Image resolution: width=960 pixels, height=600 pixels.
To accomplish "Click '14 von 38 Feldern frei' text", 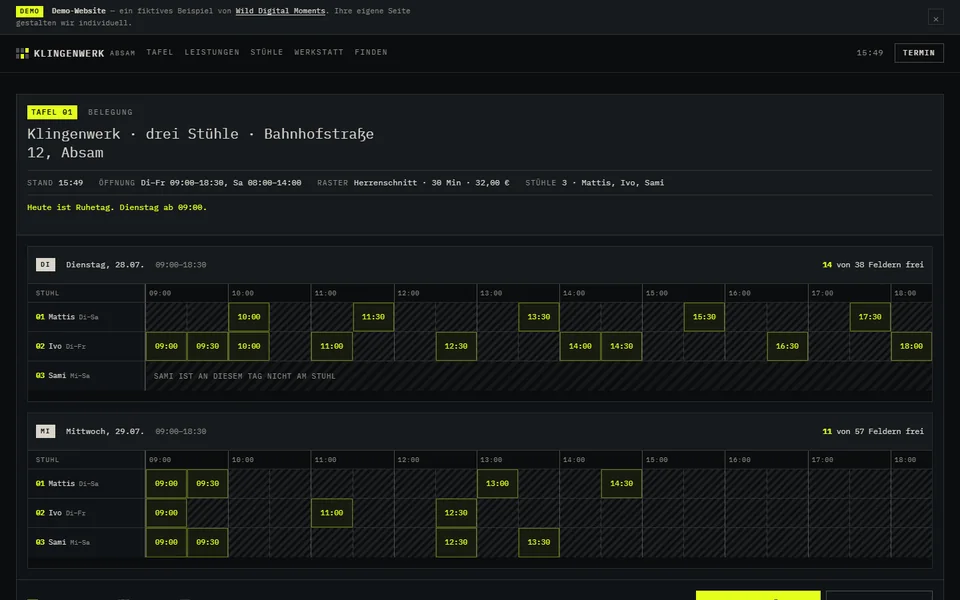I will [x=873, y=264].
